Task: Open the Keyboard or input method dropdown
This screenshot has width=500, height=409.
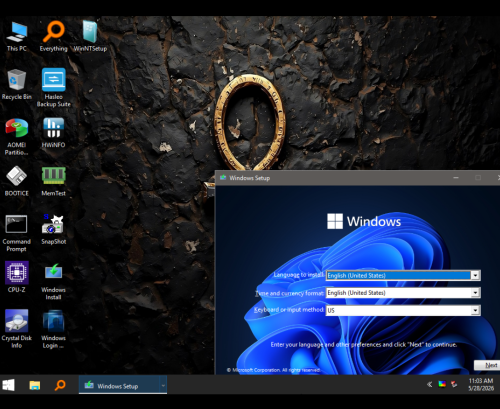Action: click(x=403, y=310)
